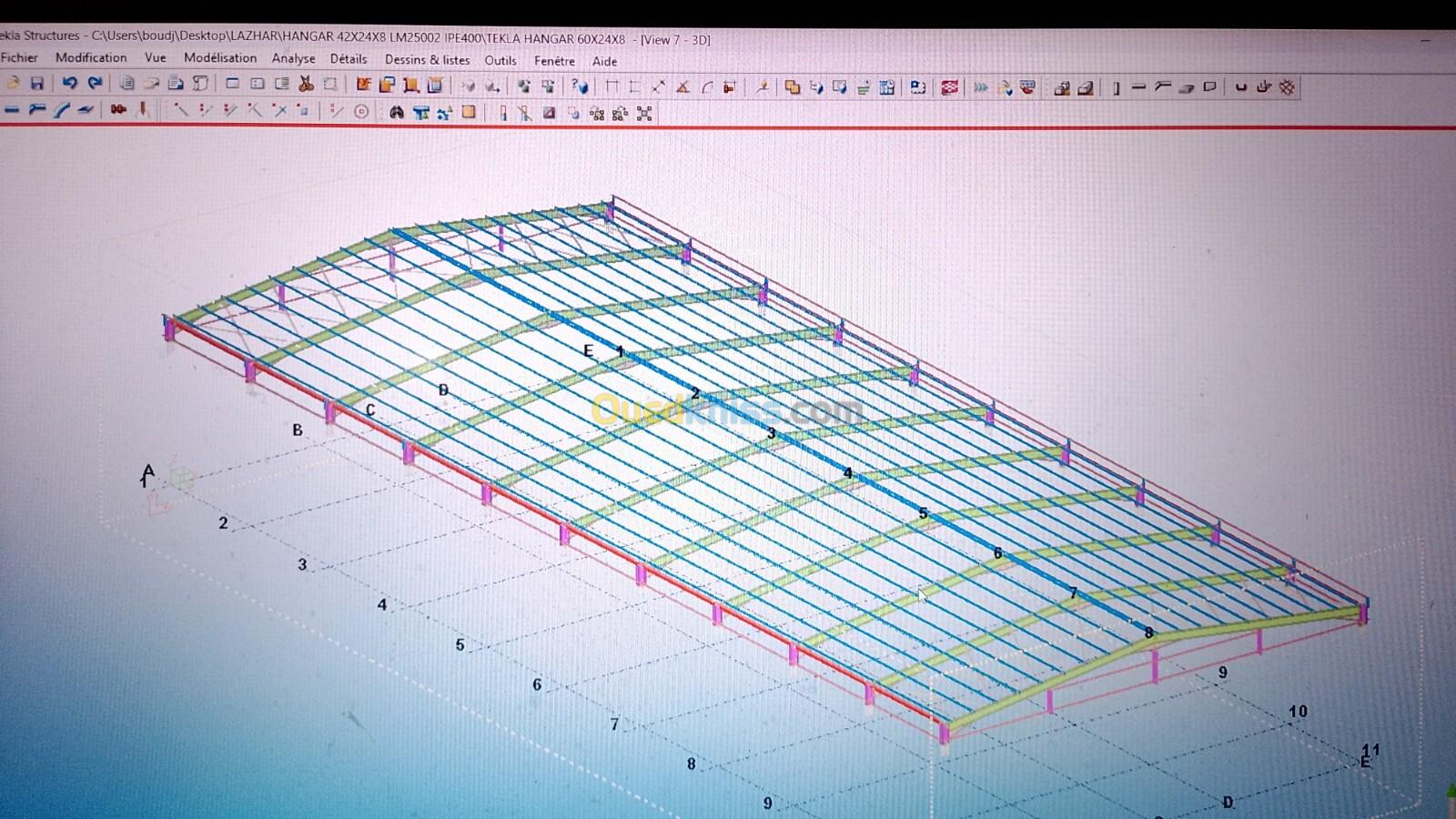Screen dimensions: 1456x819
Task: Open the binoculars find tool
Action: pos(396,113)
